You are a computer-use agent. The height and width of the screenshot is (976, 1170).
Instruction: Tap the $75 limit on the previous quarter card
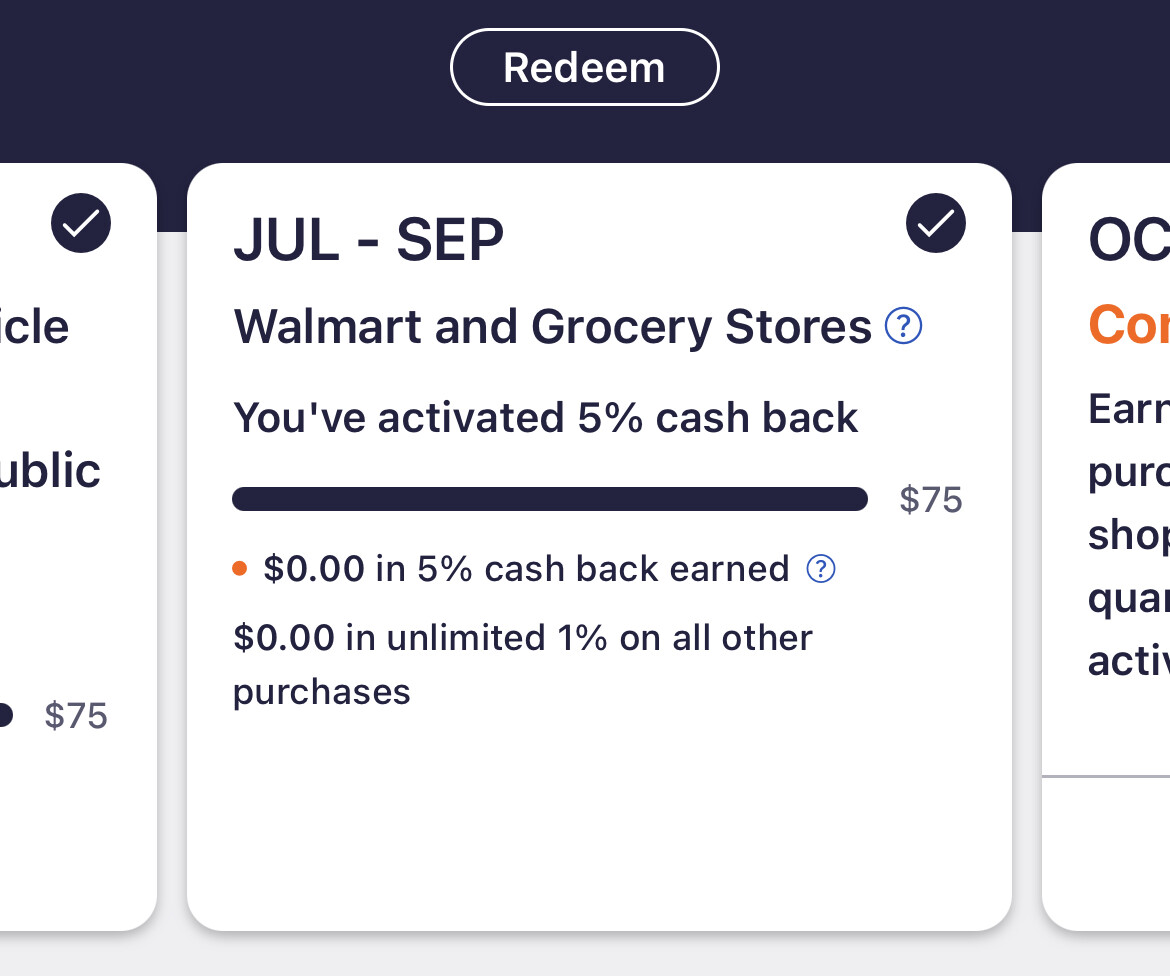(x=76, y=716)
